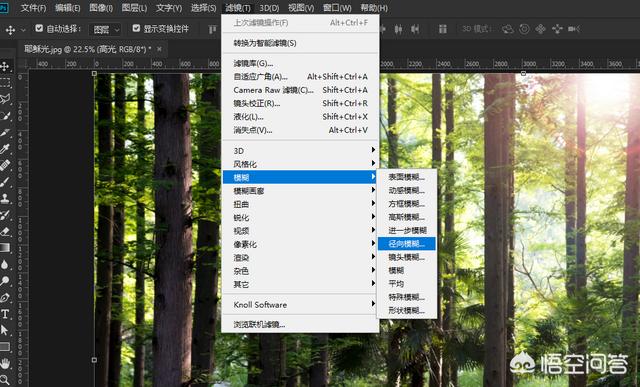The image size is (640, 387).
Task: Click the 3D camera zoom icon
Action: point(574,29)
